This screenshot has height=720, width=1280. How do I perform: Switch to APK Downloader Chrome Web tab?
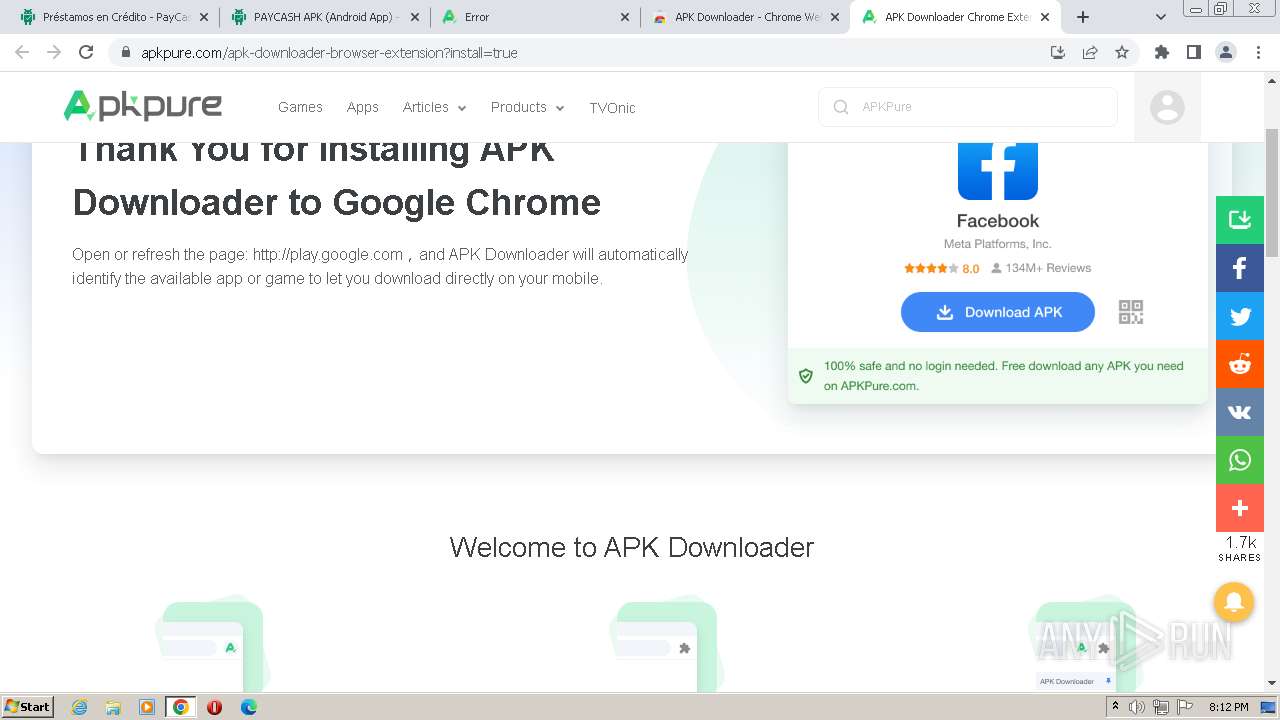tap(745, 17)
